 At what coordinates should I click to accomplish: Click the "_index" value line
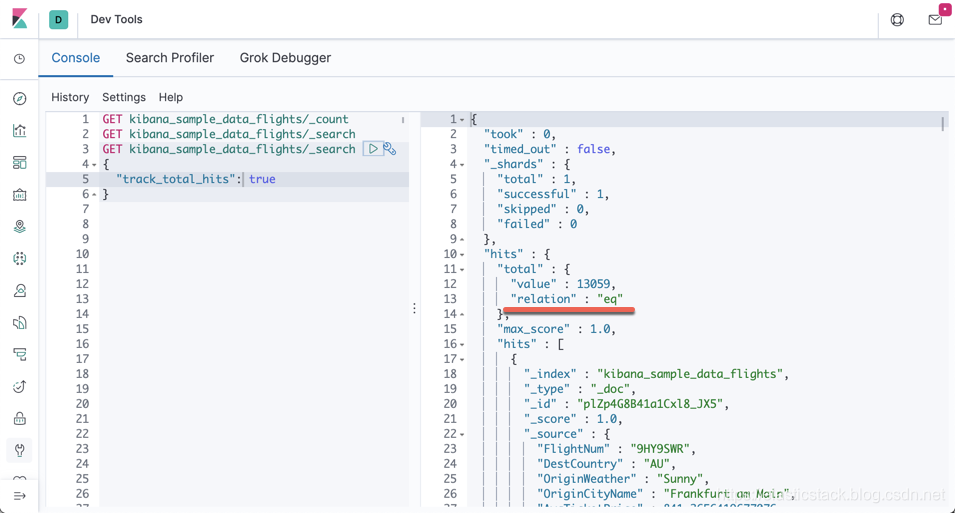pos(657,374)
